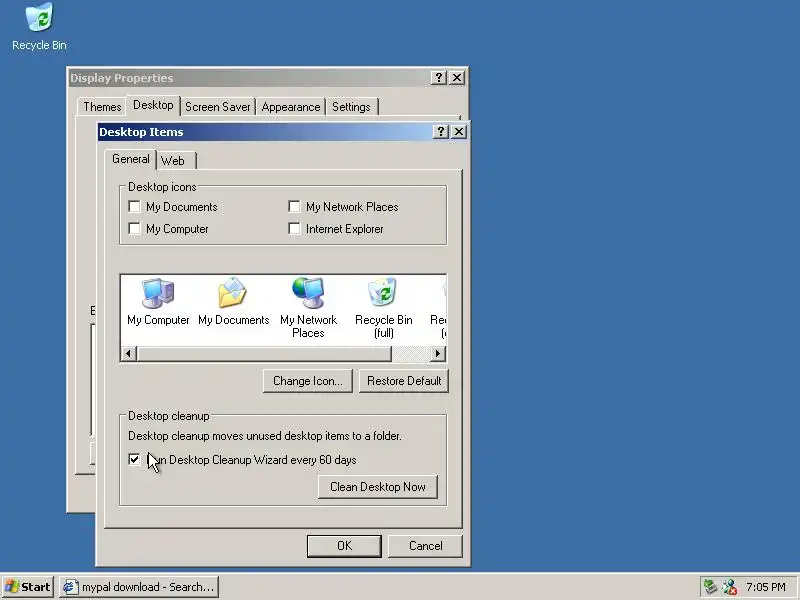Select the My Documents folder icon

tap(233, 302)
